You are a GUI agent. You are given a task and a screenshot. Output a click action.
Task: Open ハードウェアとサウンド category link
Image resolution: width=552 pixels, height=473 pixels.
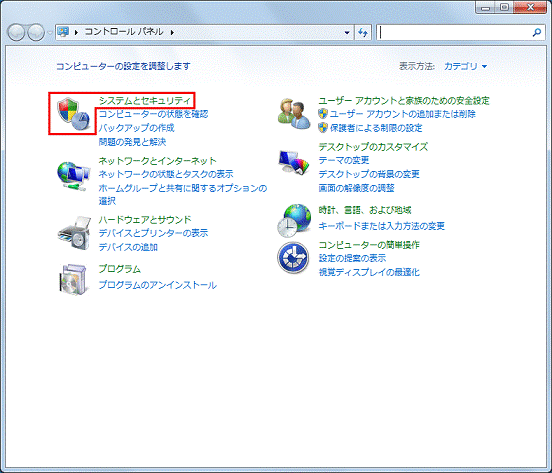pyautogui.click(x=145, y=220)
